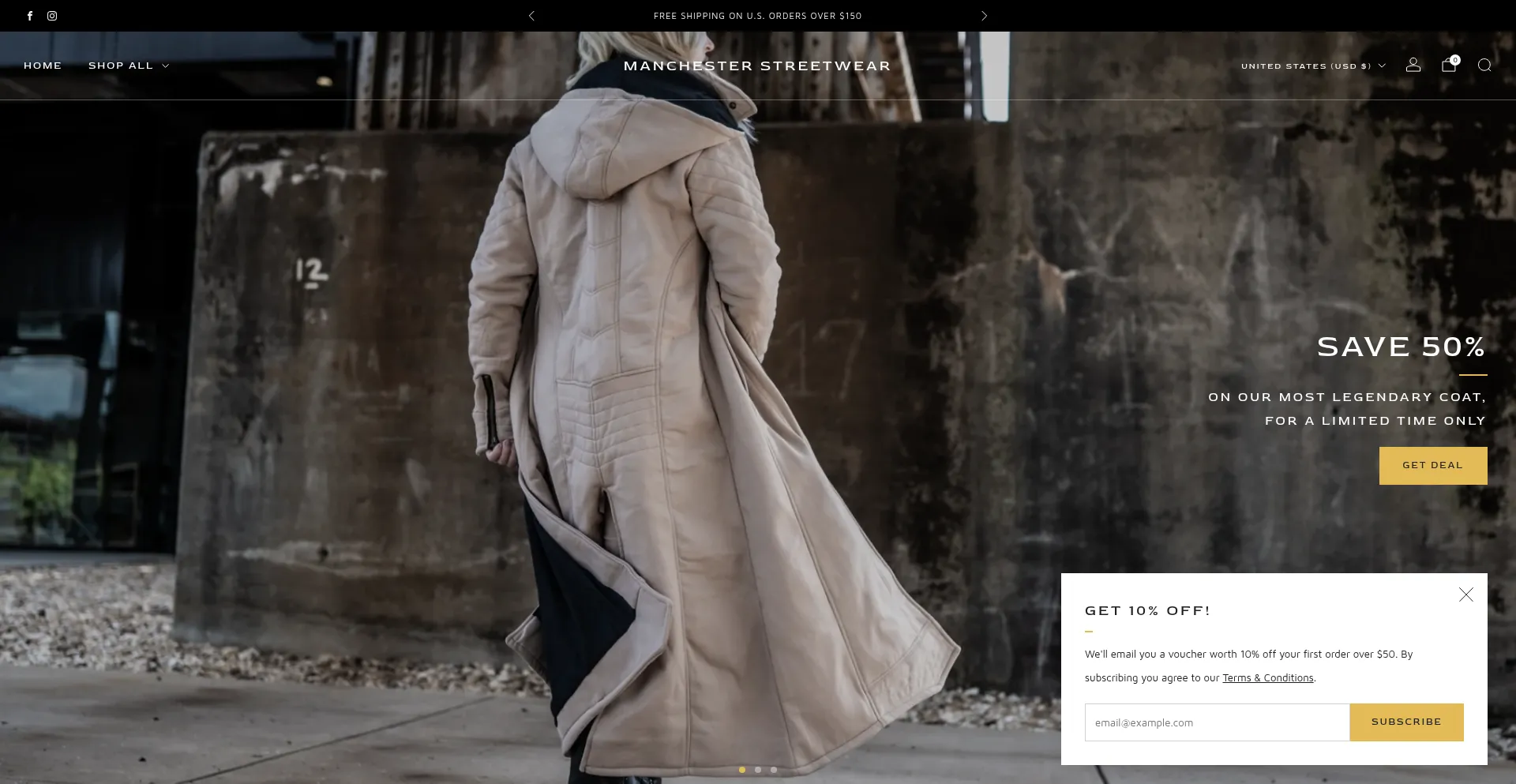Screen dimensions: 1516x784
Task: Close the 10% off popup
Action: 1465,595
